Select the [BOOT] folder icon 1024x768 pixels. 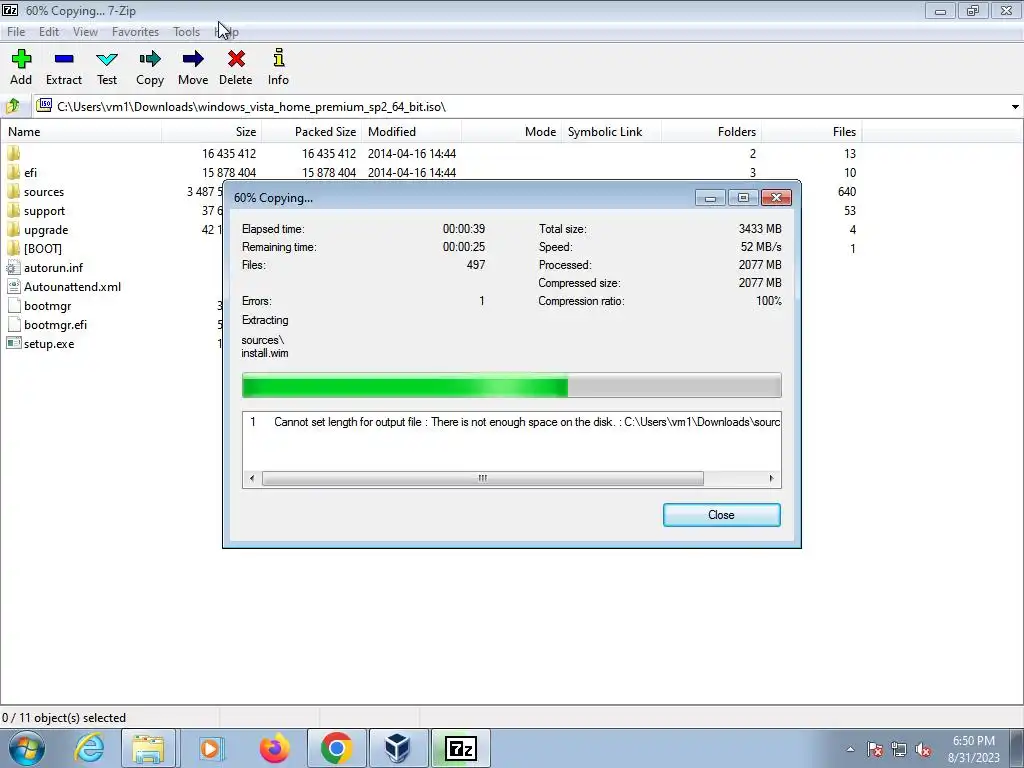[x=13, y=248]
